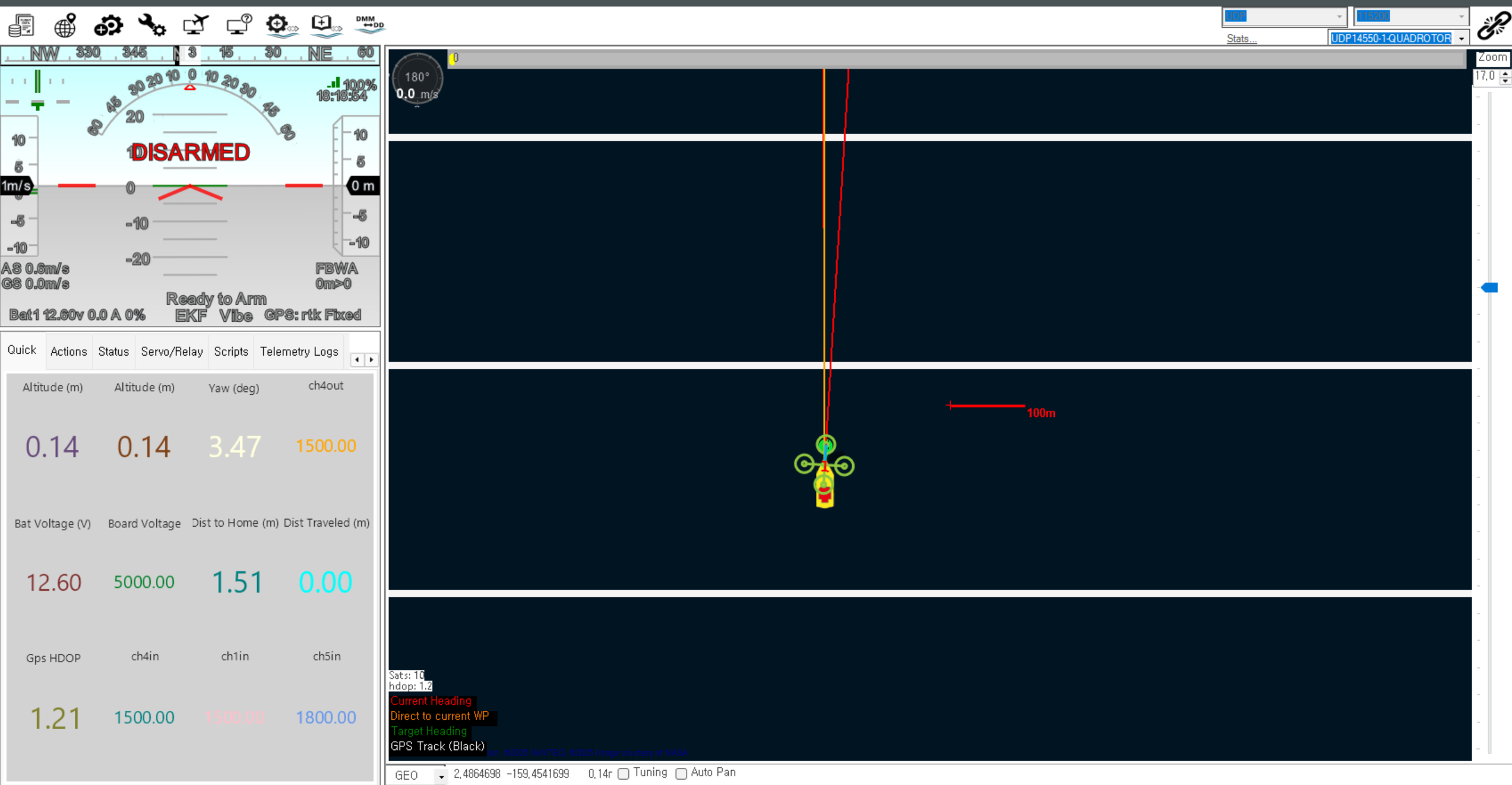Expand the GEO coordinate system dropdown

point(441,776)
